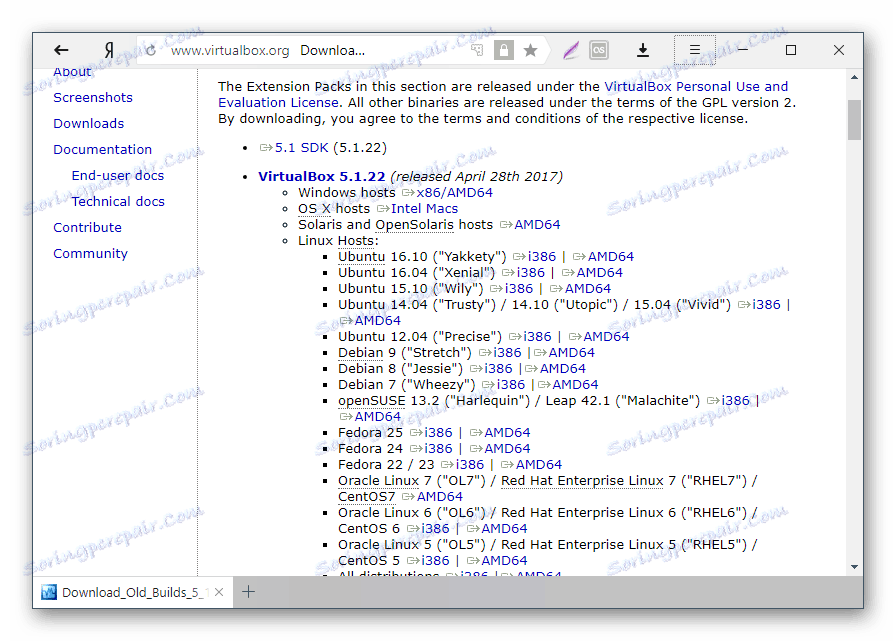Open Community in the sidebar
This screenshot has height=641, width=896.
90,254
